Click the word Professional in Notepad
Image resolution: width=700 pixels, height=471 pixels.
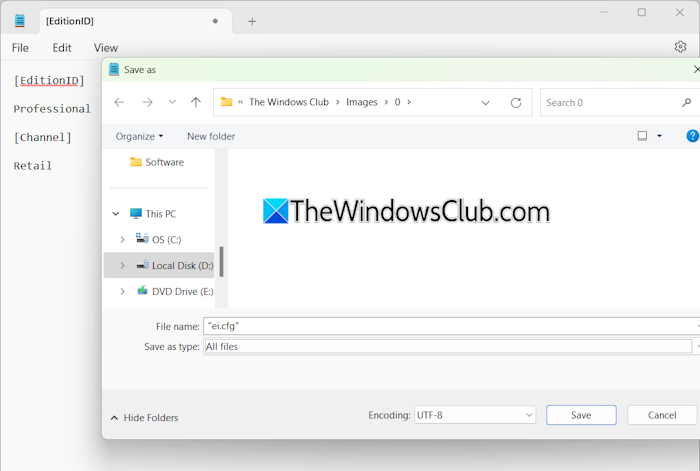coord(52,109)
